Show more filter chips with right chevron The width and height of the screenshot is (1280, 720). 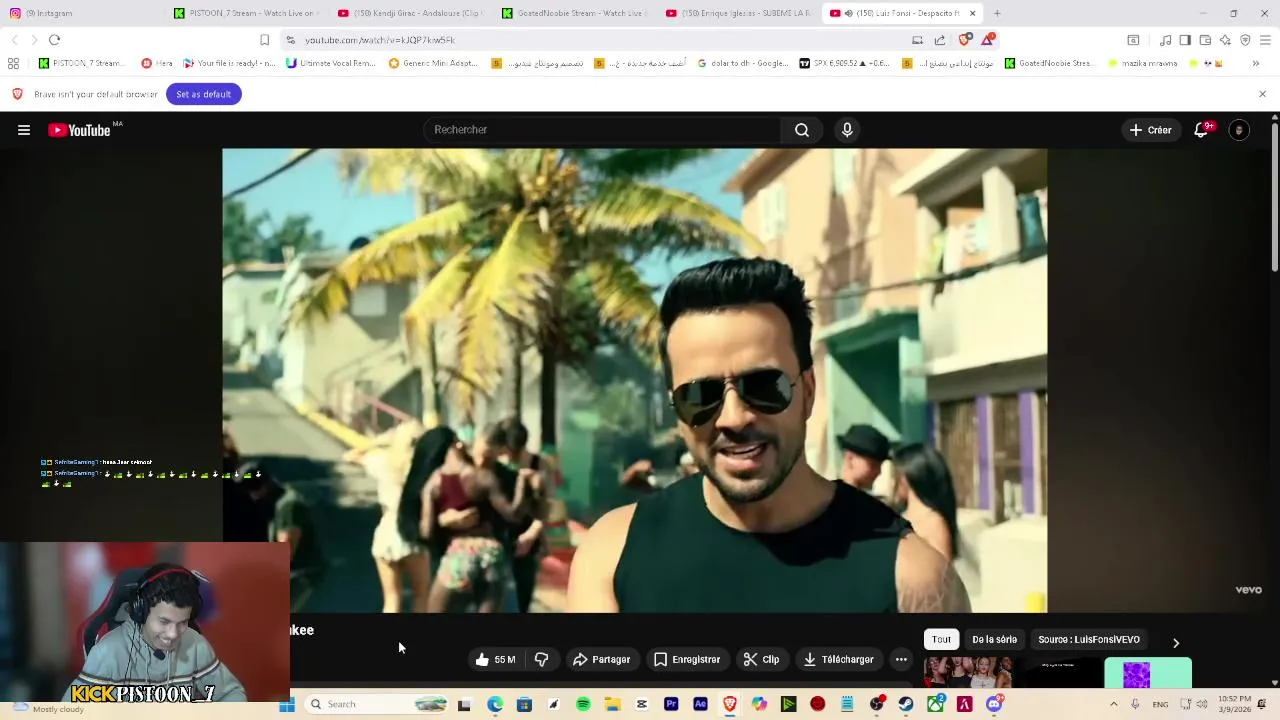(1176, 642)
